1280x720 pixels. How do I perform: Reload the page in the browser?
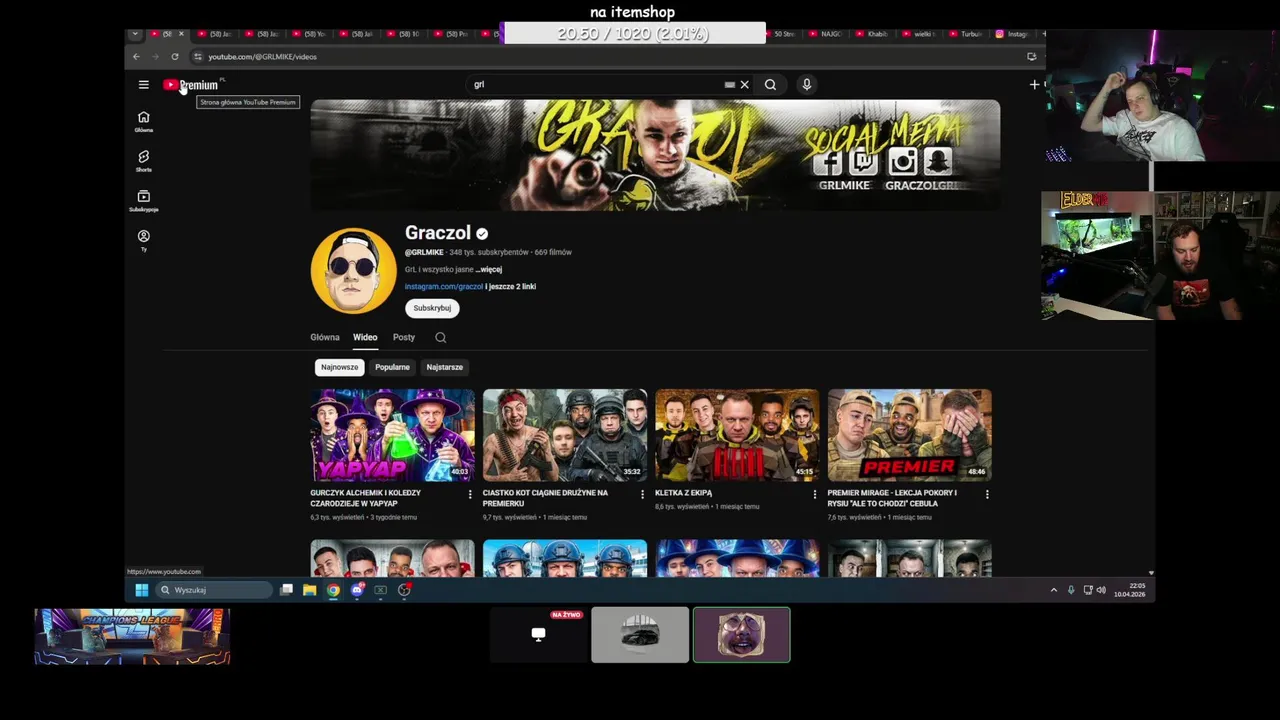175,56
